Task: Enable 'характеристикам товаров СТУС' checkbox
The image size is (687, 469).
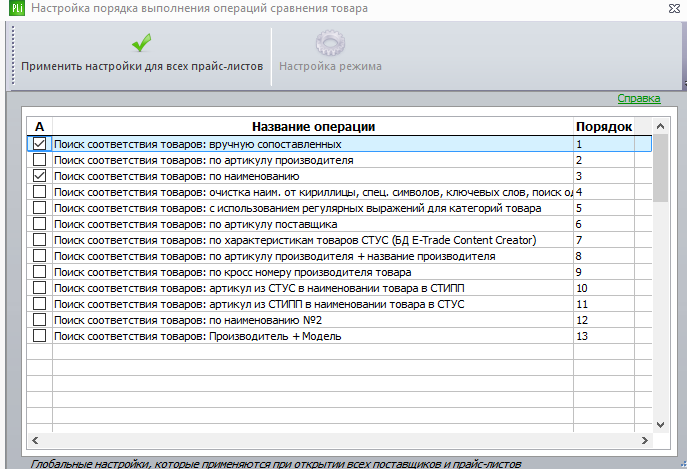Action: 39,239
